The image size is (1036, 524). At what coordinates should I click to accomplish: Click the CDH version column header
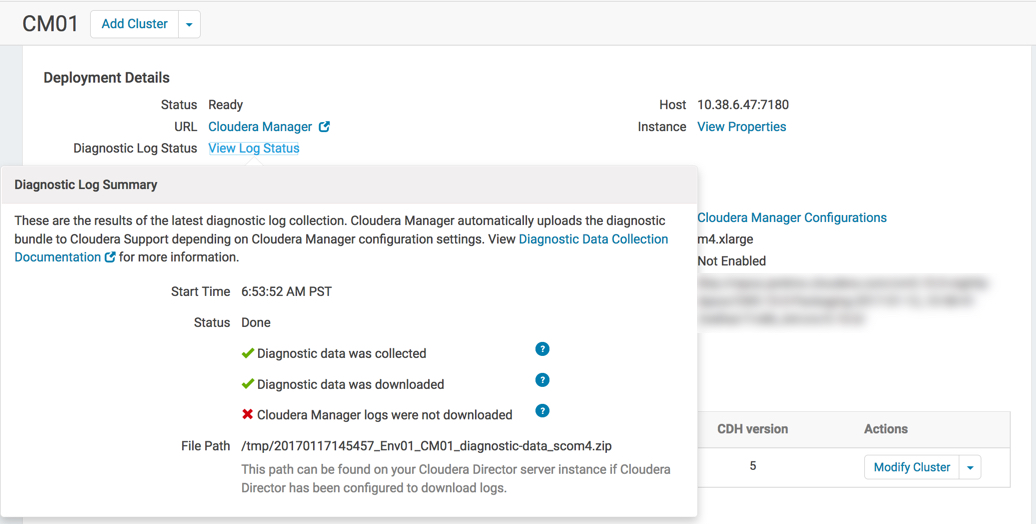752,429
